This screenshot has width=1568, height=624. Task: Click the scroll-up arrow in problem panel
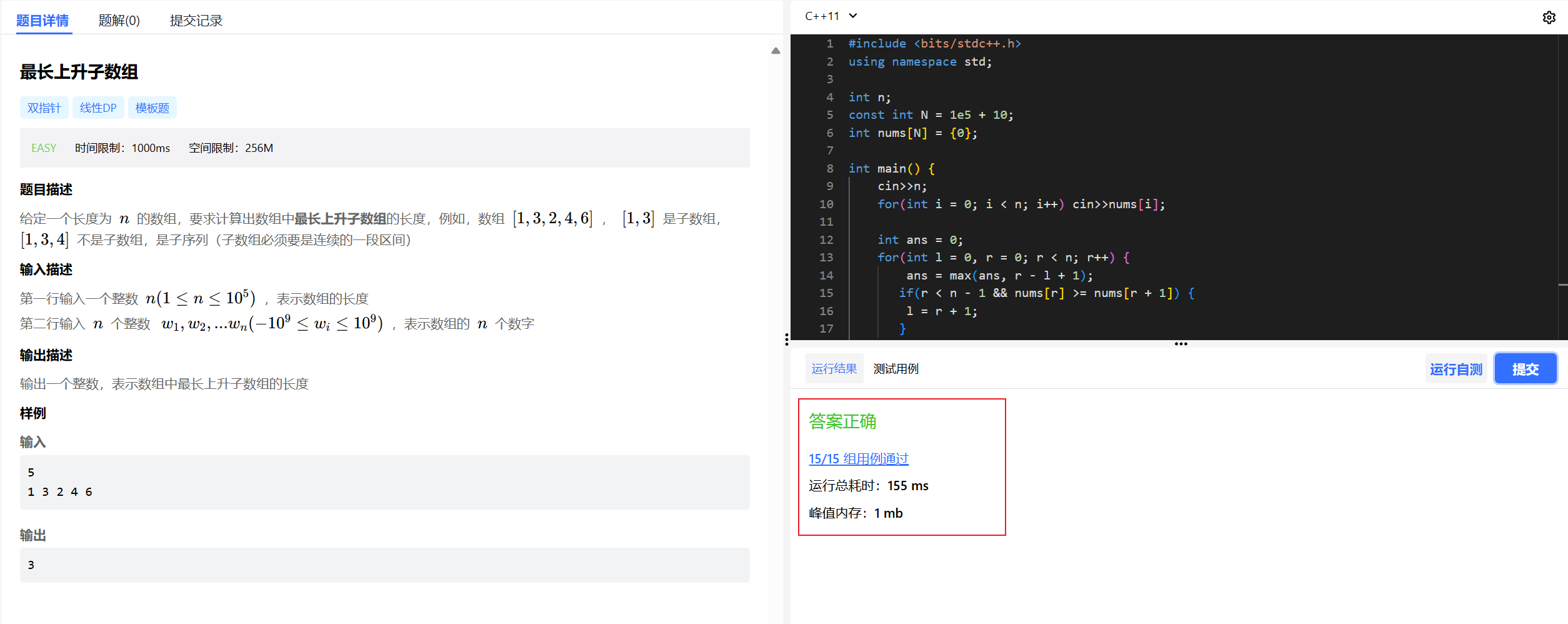tap(776, 51)
